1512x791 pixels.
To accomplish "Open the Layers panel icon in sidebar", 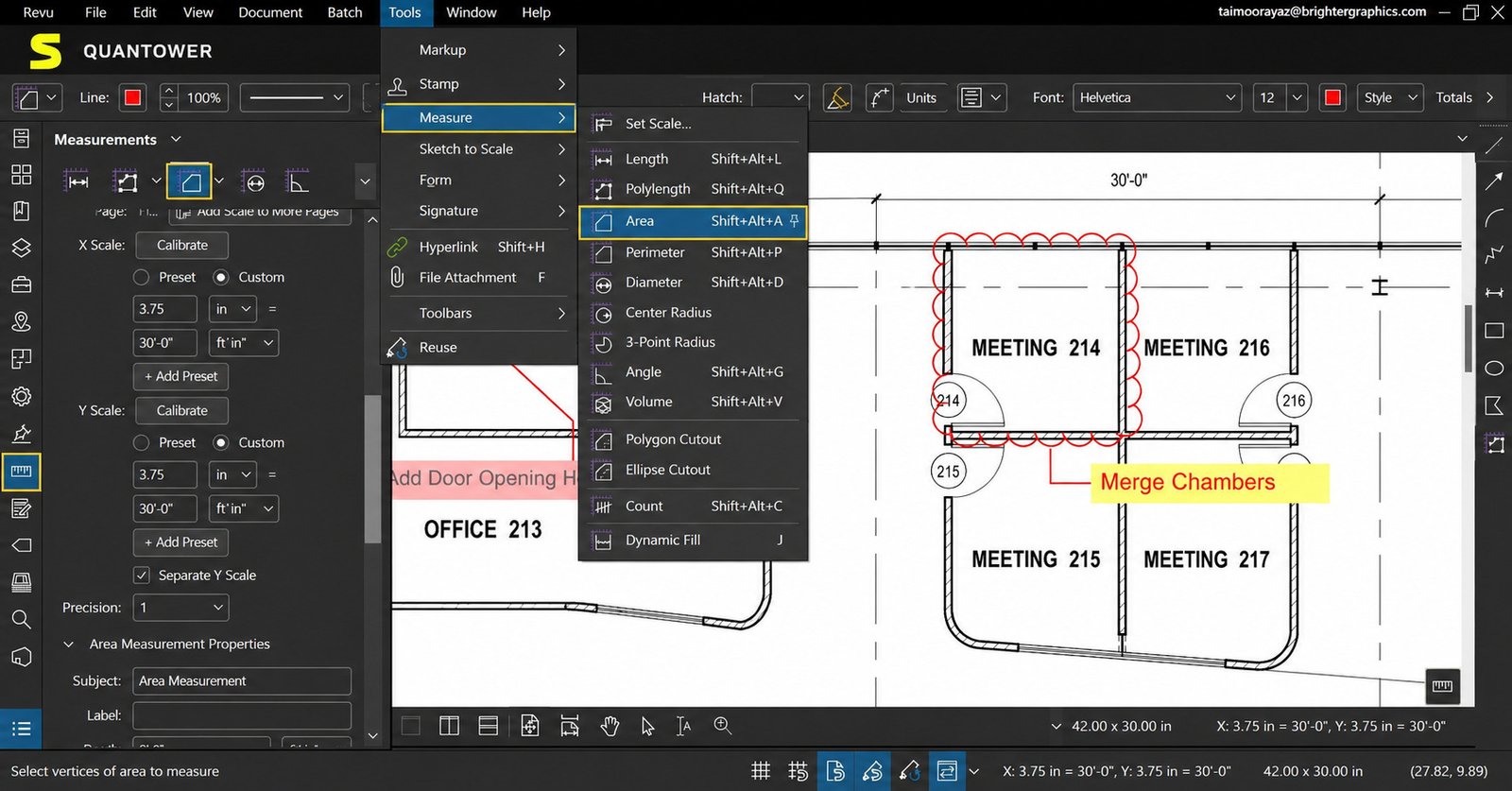I will 21,248.
